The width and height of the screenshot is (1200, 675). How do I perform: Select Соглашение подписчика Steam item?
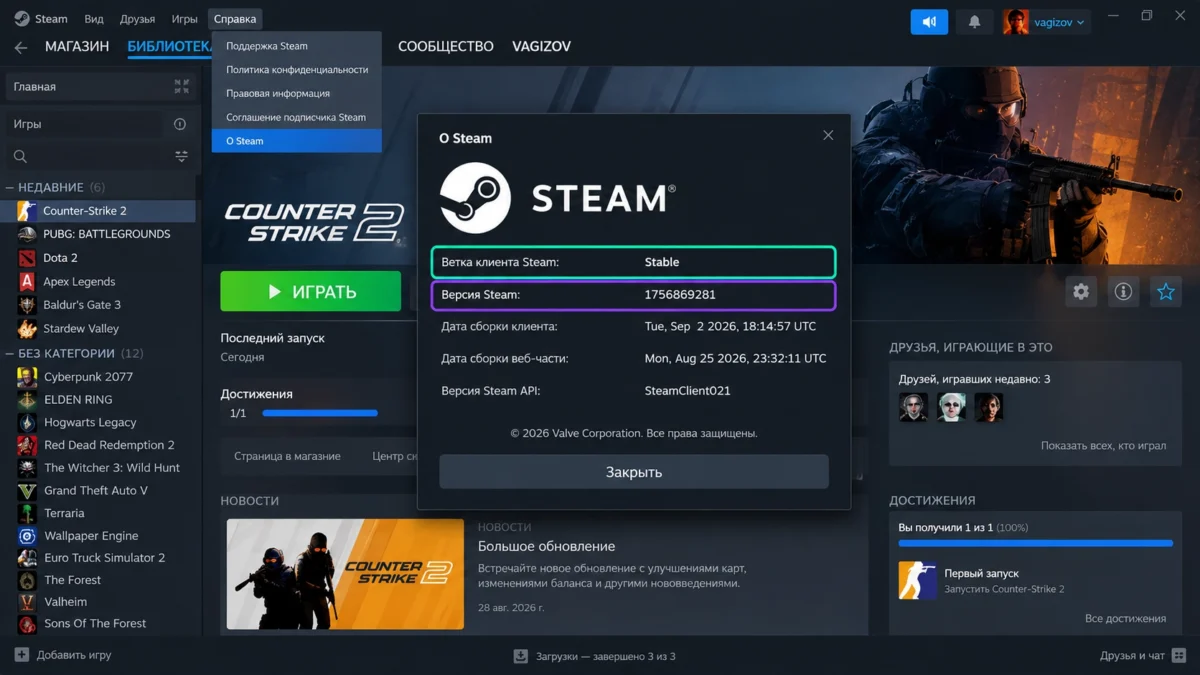pos(296,117)
